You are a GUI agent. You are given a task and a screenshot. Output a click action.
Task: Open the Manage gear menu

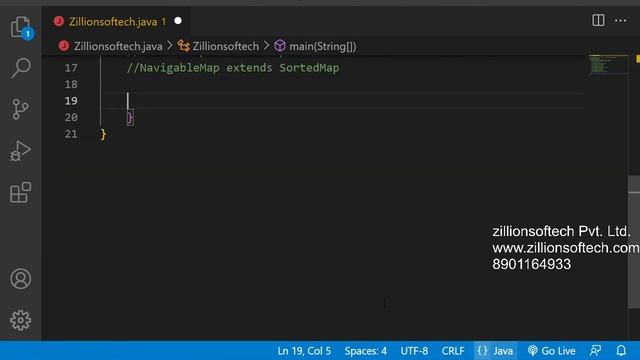tap(20, 320)
